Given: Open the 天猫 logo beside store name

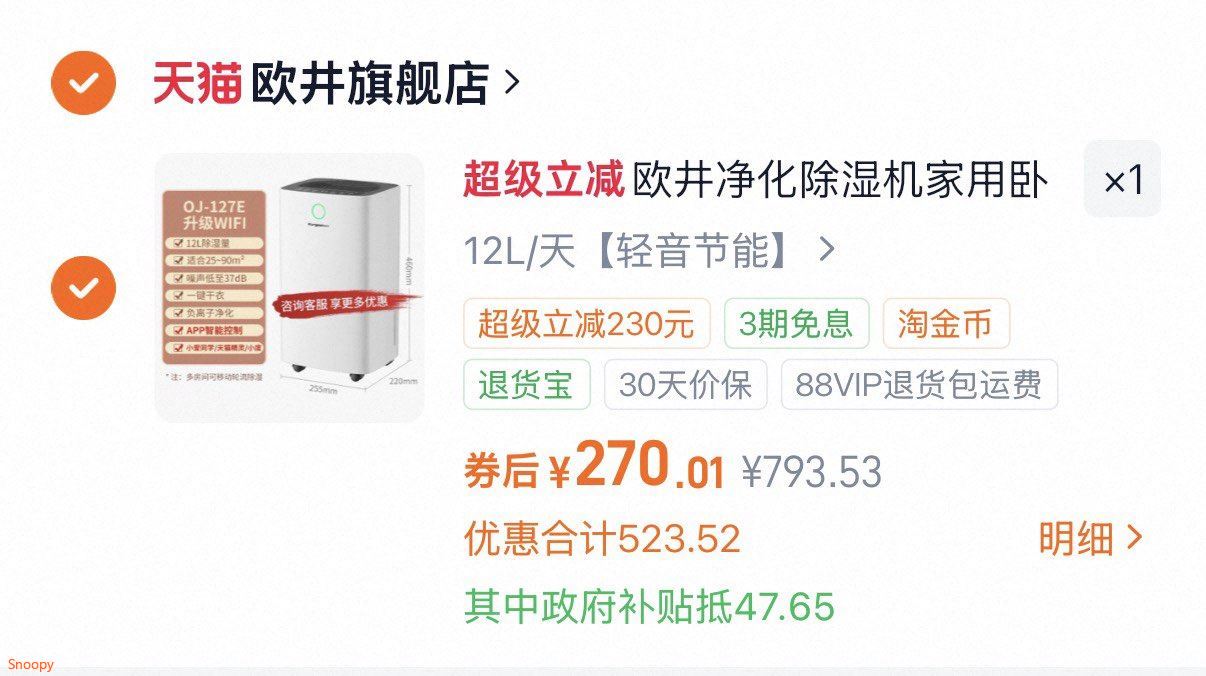Looking at the screenshot, I should coord(197,83).
